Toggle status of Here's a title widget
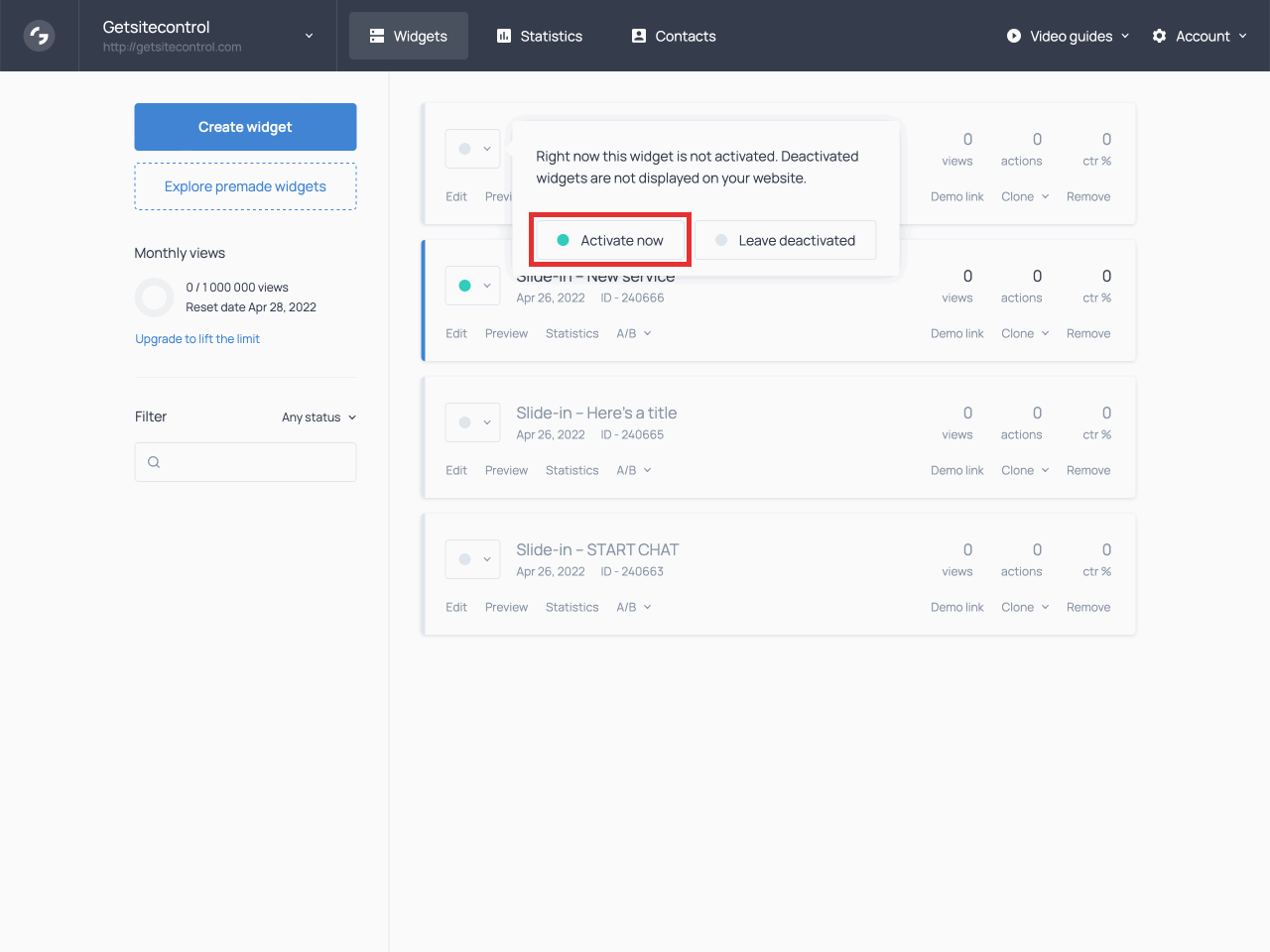The width and height of the screenshot is (1270, 952). (472, 422)
